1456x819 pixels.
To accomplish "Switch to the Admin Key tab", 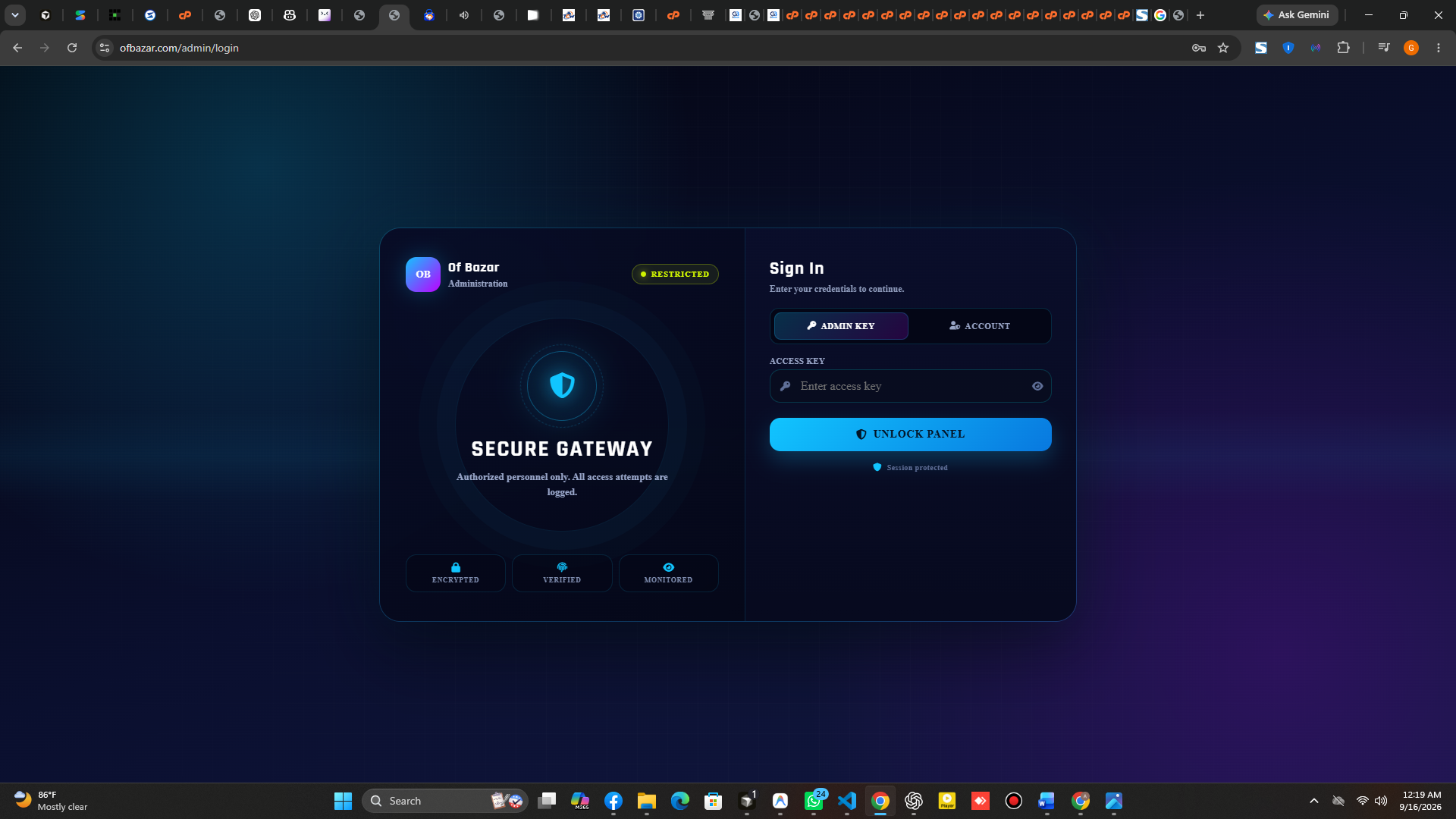I will [x=840, y=326].
